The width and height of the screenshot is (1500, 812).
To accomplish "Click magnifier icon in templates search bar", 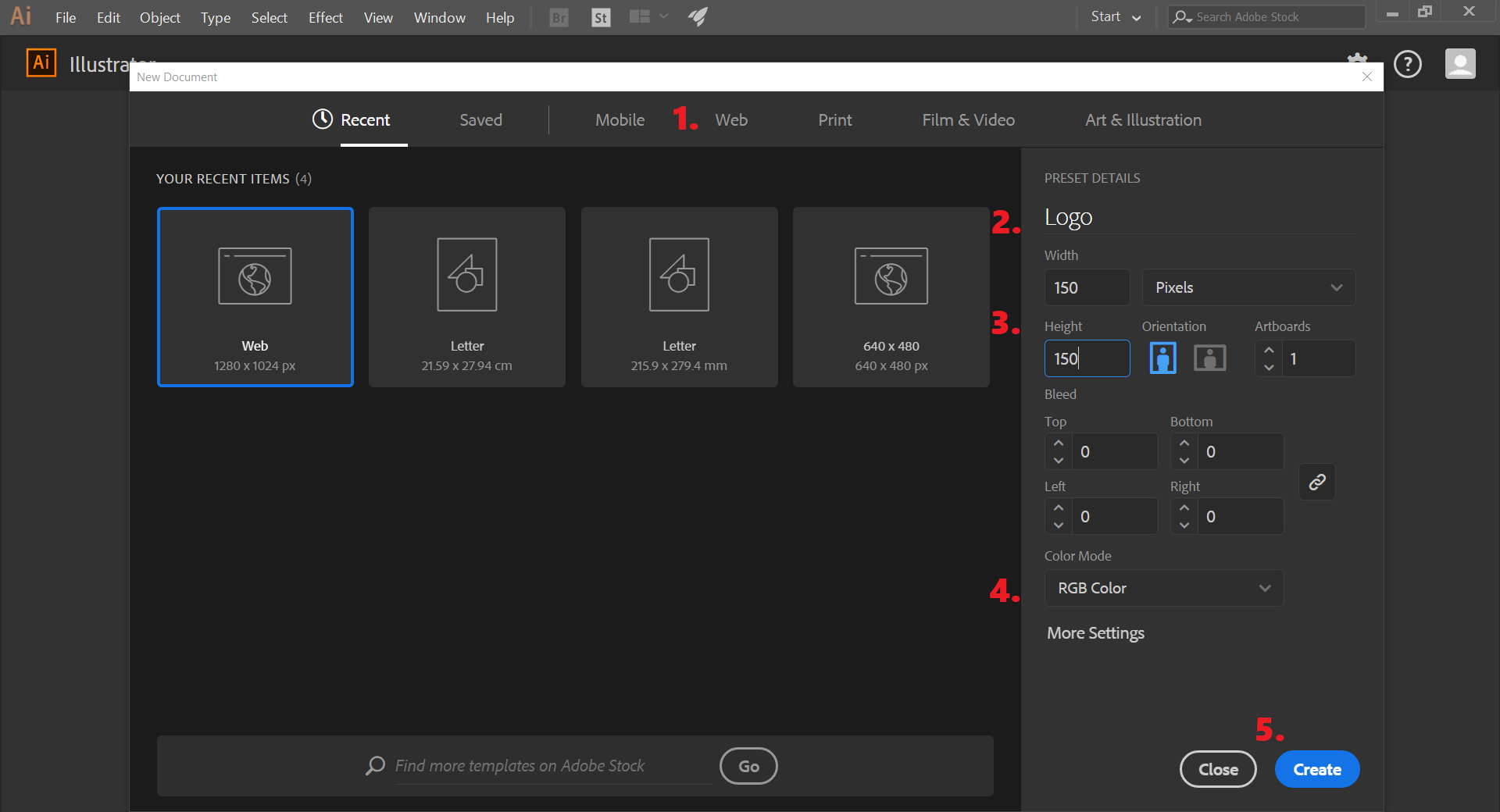I will pos(375,766).
